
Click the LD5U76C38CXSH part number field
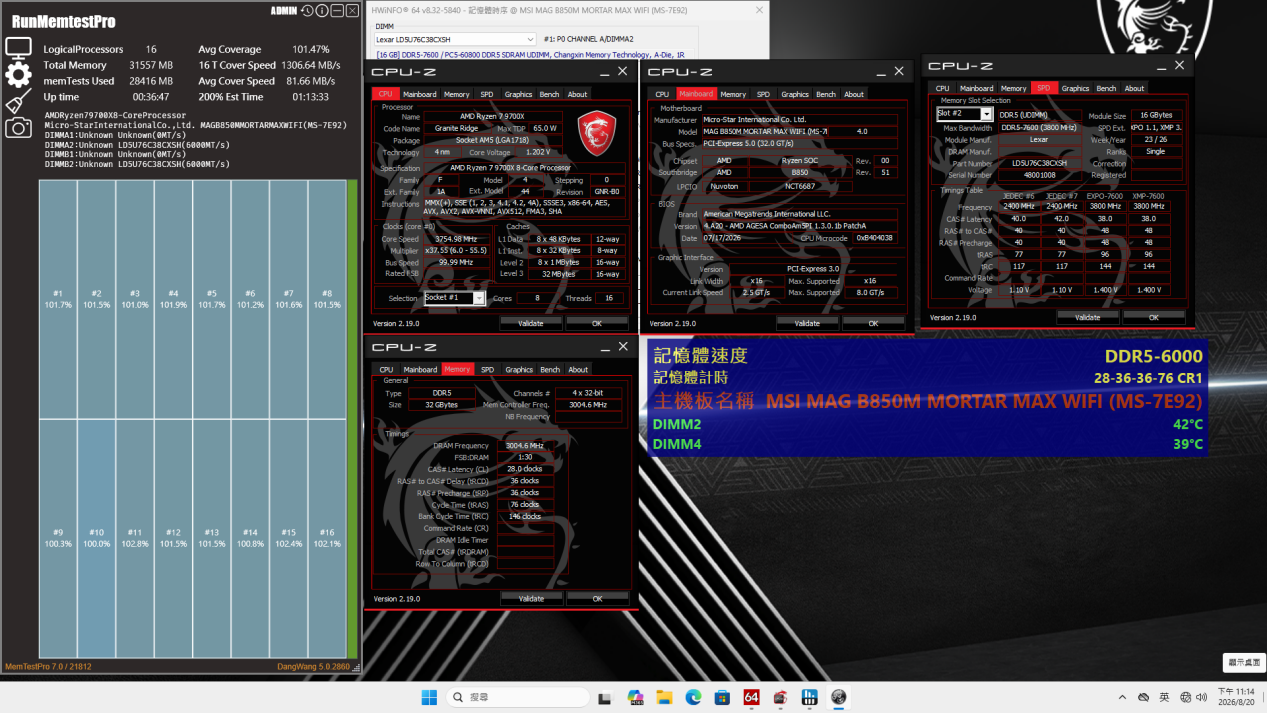tap(1039, 163)
